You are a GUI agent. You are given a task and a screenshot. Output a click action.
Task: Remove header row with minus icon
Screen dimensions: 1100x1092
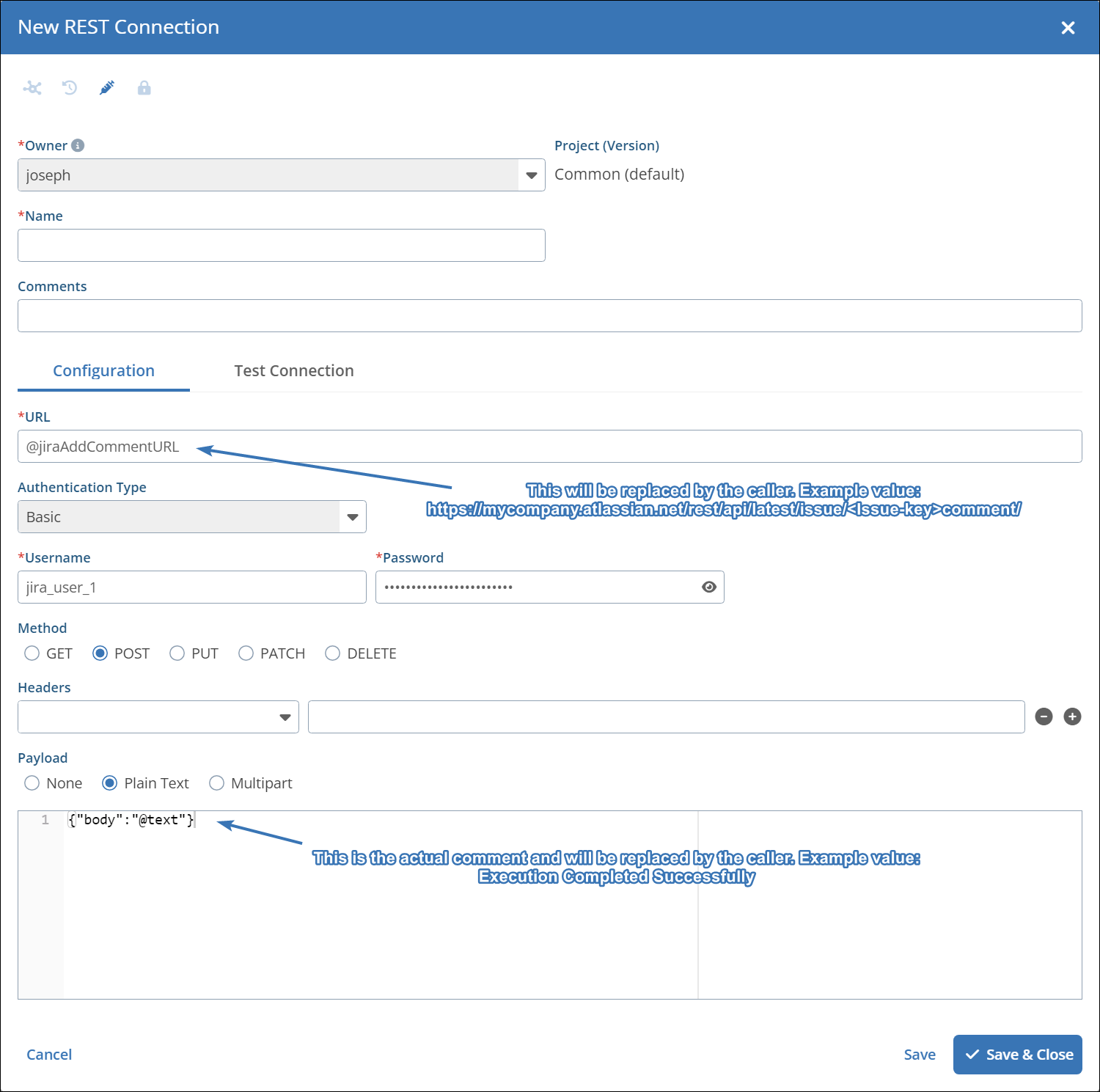pyautogui.click(x=1044, y=717)
